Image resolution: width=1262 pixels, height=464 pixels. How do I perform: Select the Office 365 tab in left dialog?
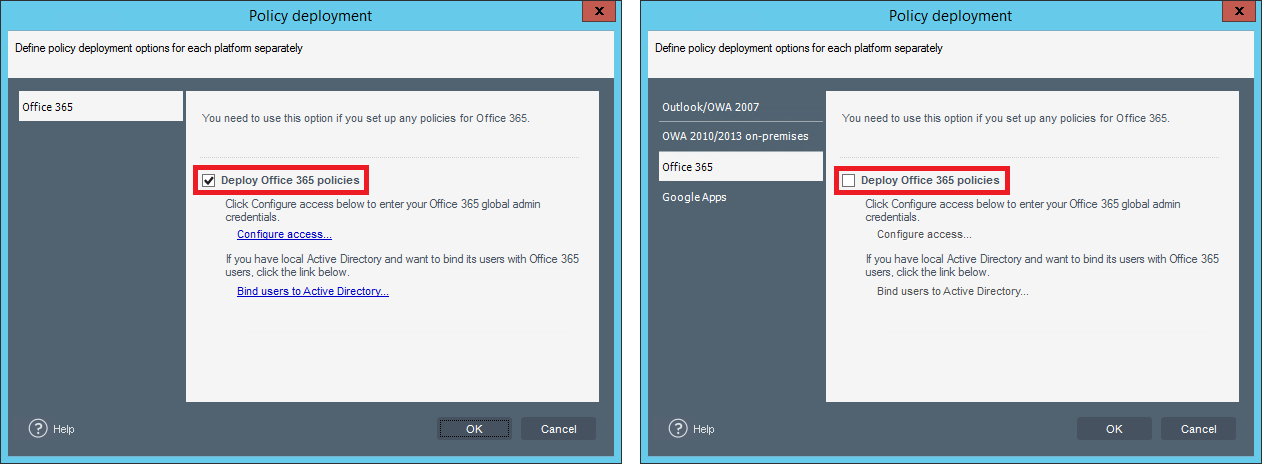(x=101, y=107)
